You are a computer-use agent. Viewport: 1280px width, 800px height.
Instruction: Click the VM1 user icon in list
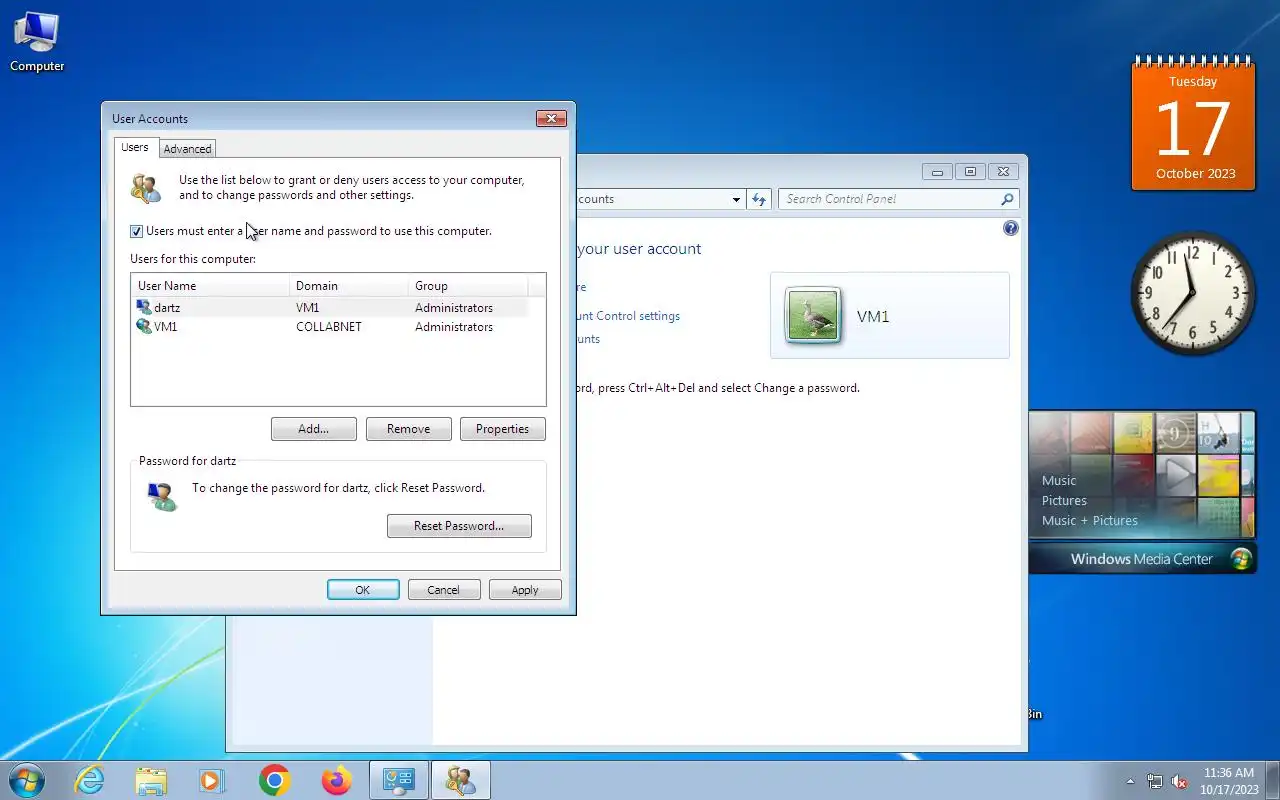pyautogui.click(x=144, y=326)
